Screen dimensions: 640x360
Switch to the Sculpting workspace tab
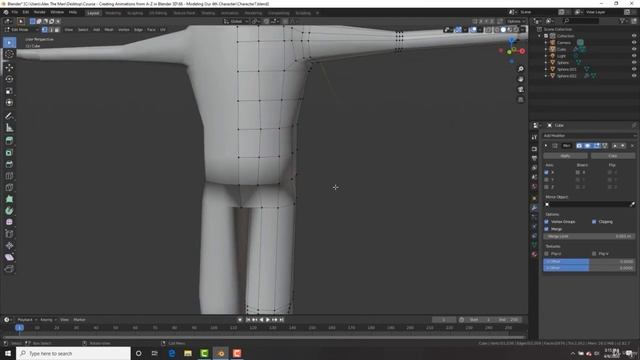[135, 13]
